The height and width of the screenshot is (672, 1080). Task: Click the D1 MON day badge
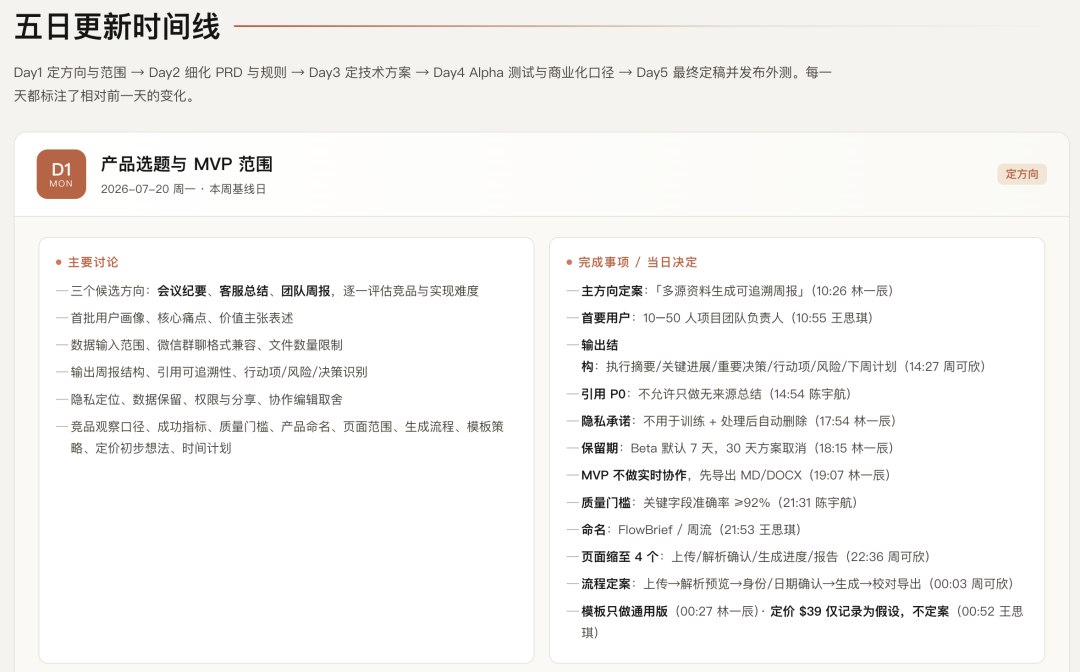61,174
